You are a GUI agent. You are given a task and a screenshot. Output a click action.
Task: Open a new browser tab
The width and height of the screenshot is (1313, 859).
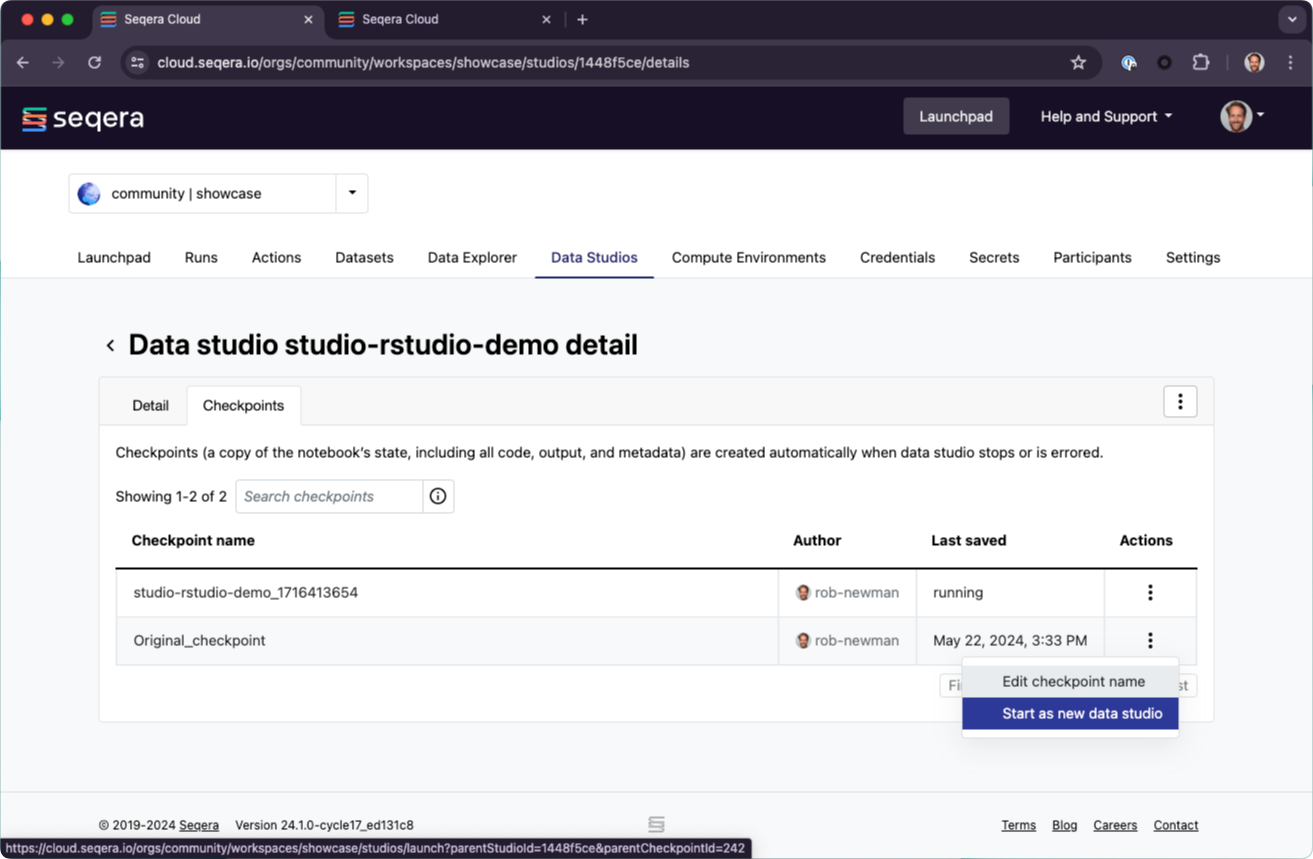click(x=582, y=19)
